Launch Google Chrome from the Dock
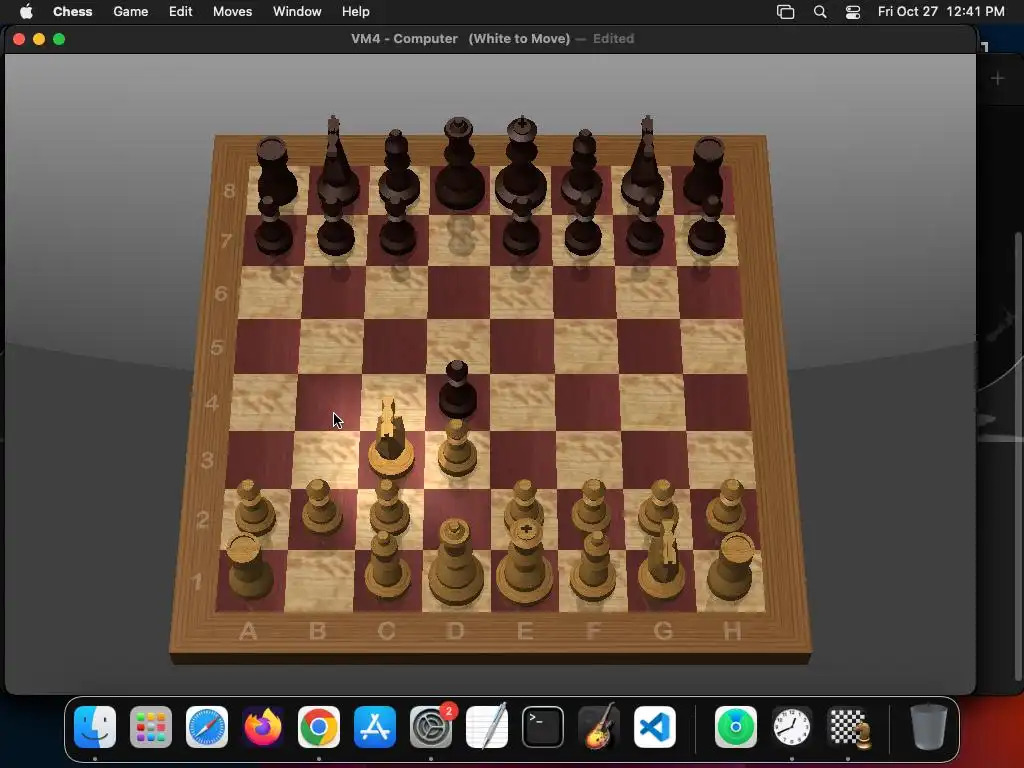The image size is (1024, 768). click(319, 727)
